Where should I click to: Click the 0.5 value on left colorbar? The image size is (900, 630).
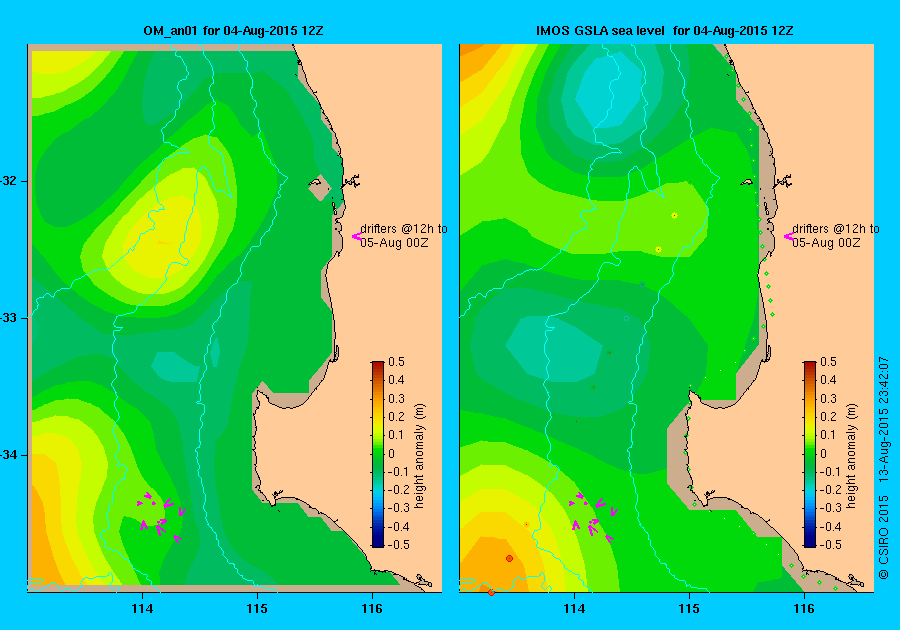pos(396,362)
